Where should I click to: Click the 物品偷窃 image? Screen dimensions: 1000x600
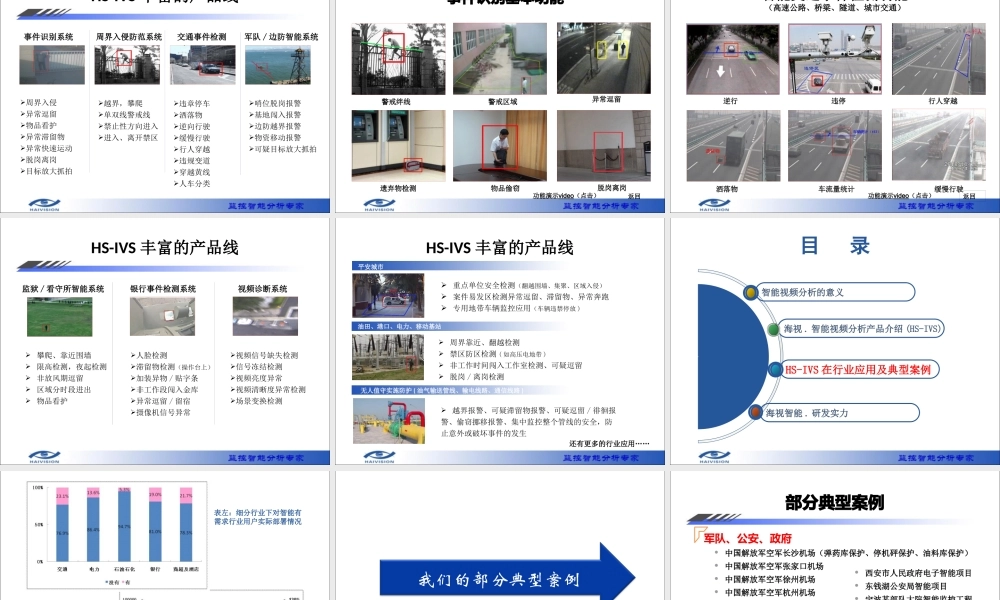[500, 145]
